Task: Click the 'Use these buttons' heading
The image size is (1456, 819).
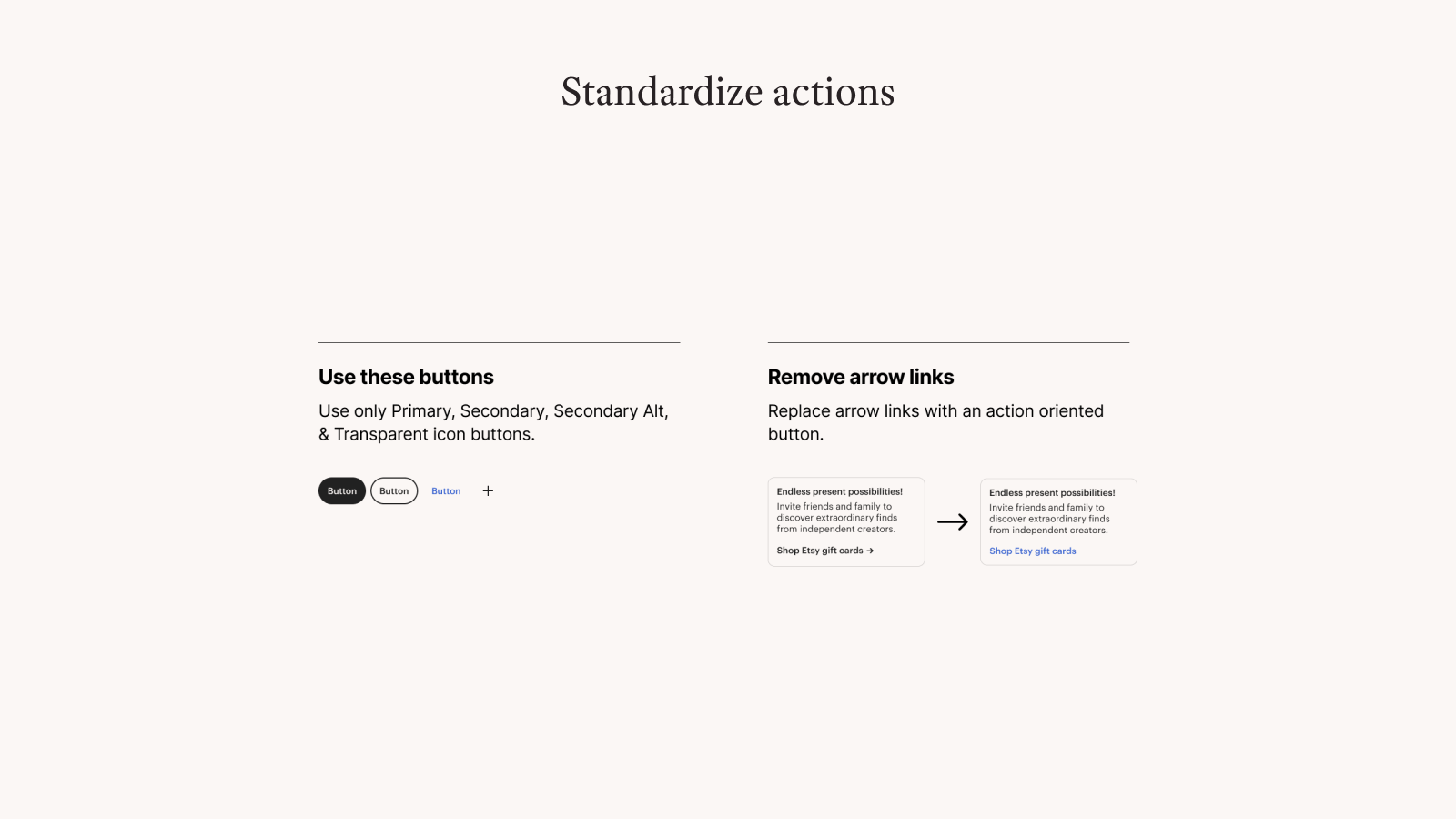Action: click(x=406, y=377)
